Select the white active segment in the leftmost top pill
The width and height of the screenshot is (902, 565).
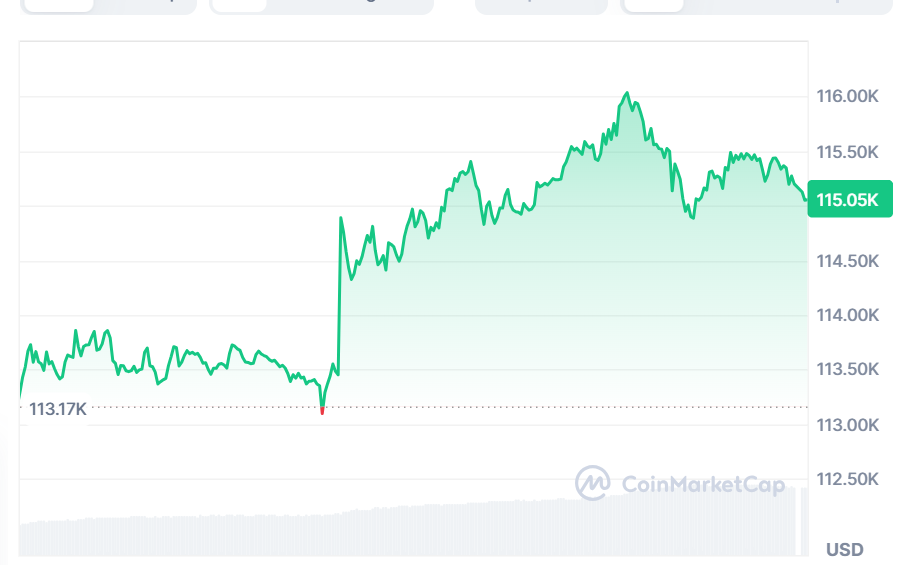click(58, 5)
